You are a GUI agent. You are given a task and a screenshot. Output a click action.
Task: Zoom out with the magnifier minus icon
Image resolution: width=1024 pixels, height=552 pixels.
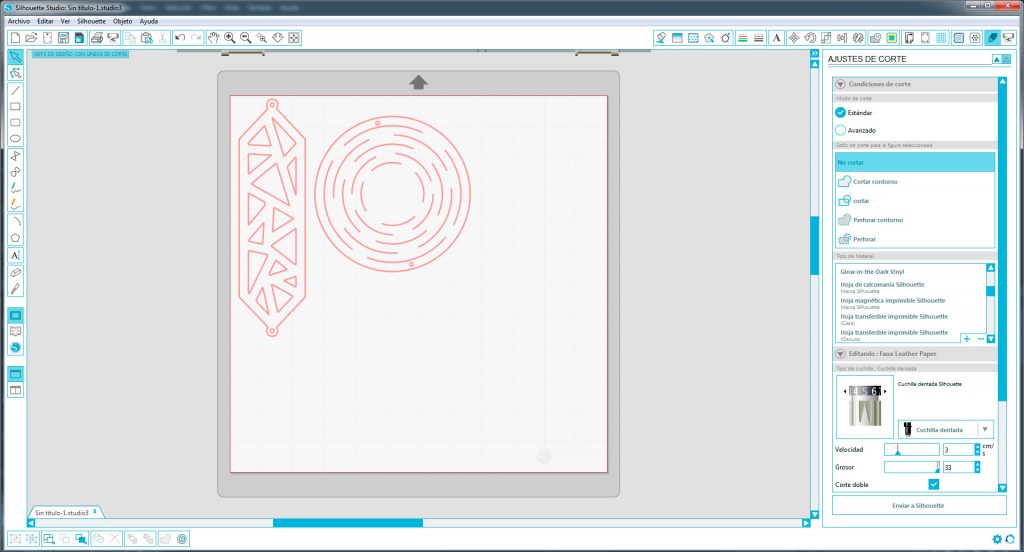coord(246,38)
